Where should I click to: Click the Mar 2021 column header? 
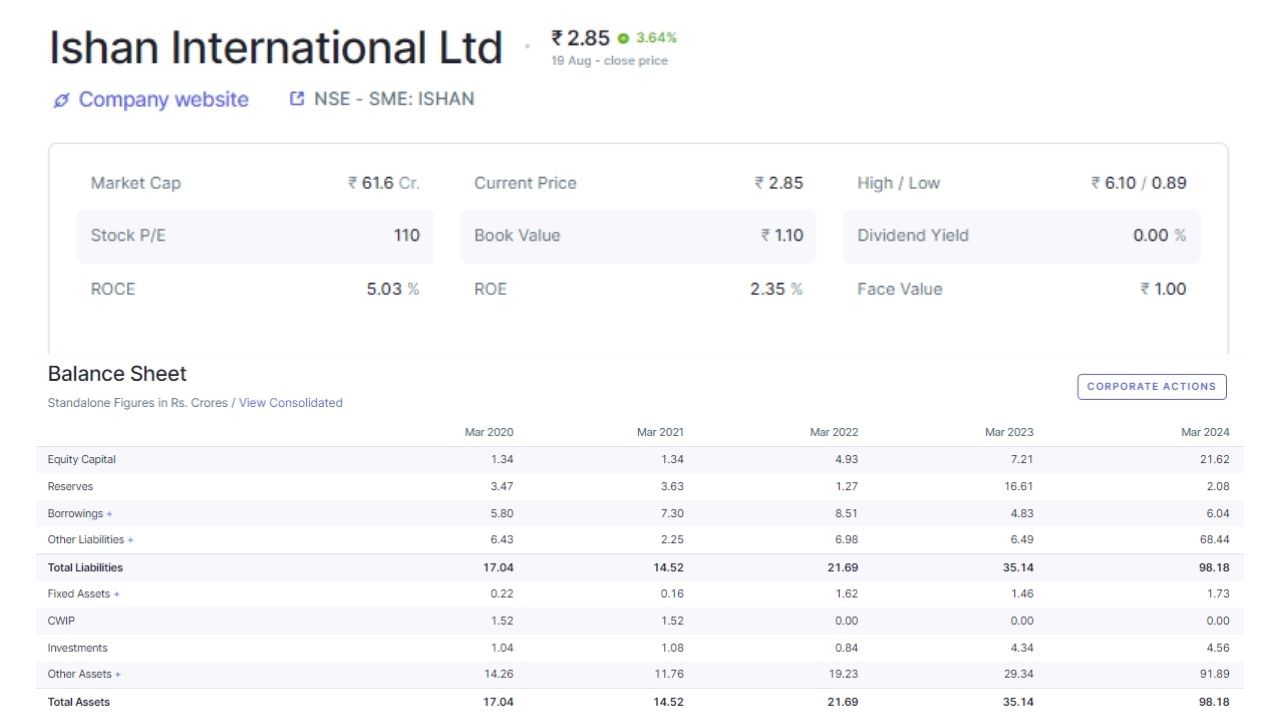point(660,433)
